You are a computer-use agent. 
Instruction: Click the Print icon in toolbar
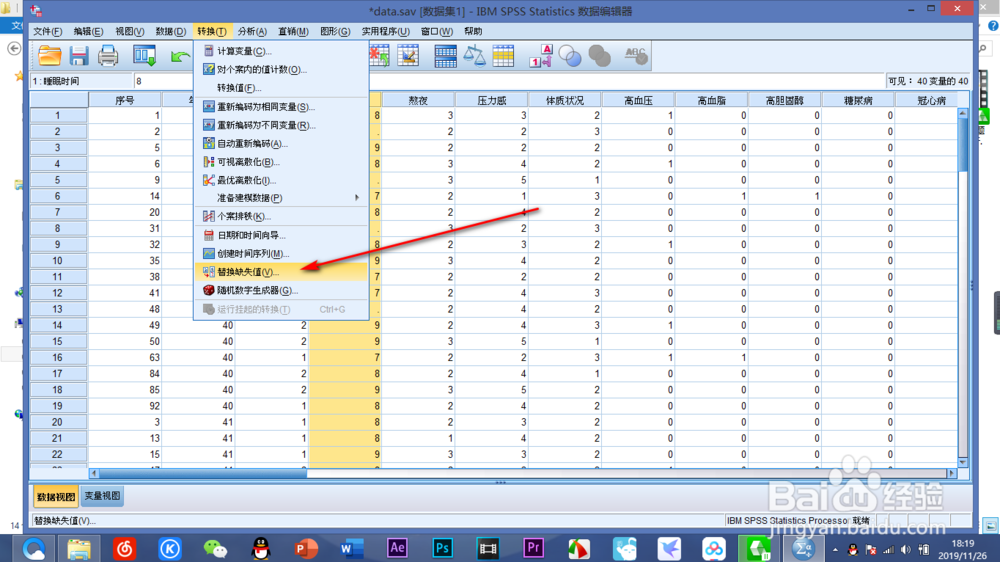(x=108, y=56)
